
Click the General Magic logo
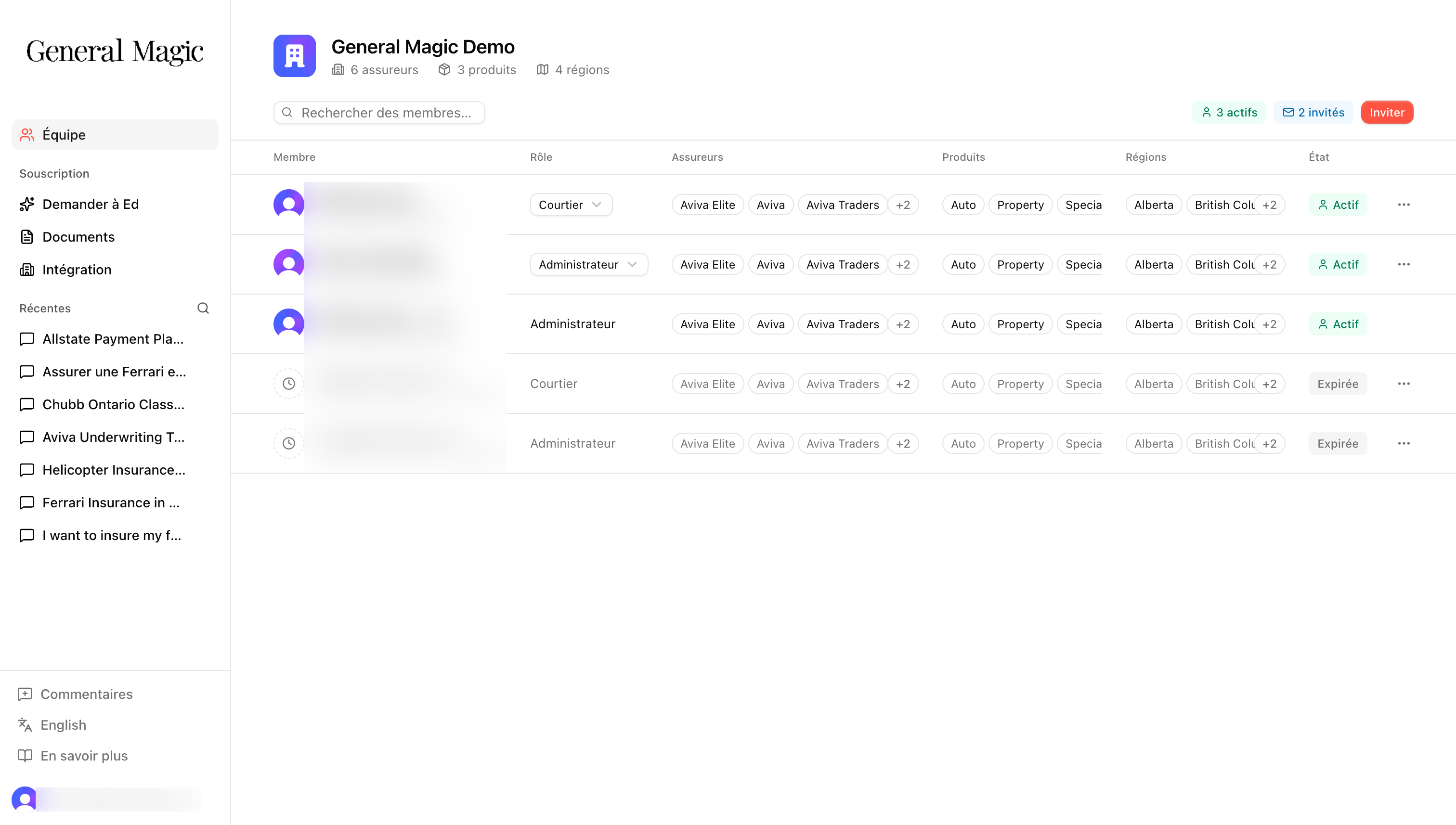pyautogui.click(x=115, y=52)
